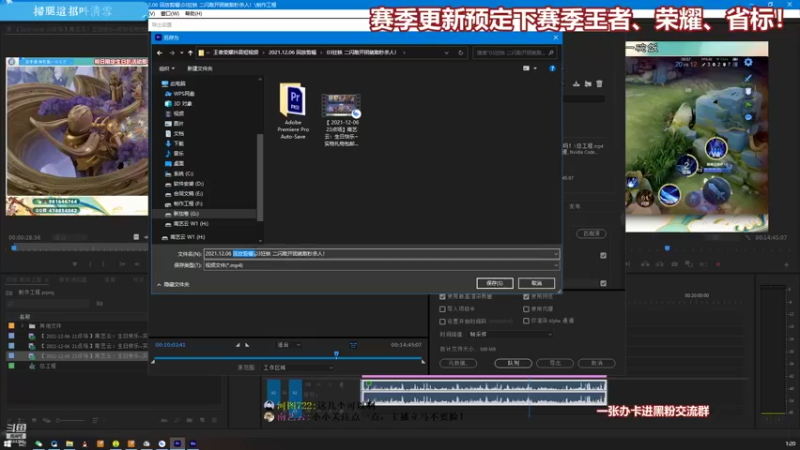Open the 适合 zoom level dropdown

click(x=288, y=345)
